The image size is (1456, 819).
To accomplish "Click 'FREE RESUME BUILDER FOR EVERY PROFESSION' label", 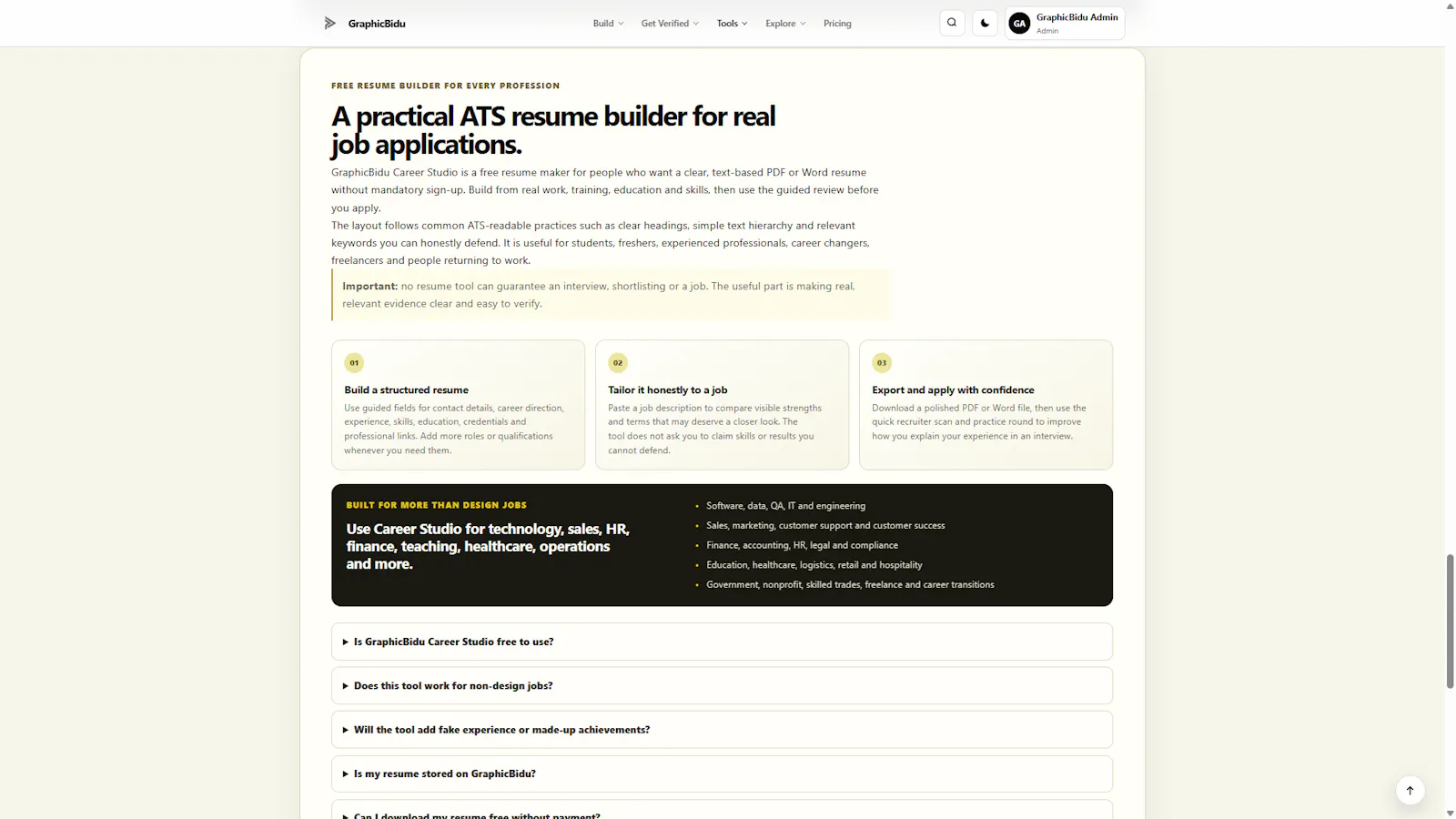I will click(x=445, y=86).
